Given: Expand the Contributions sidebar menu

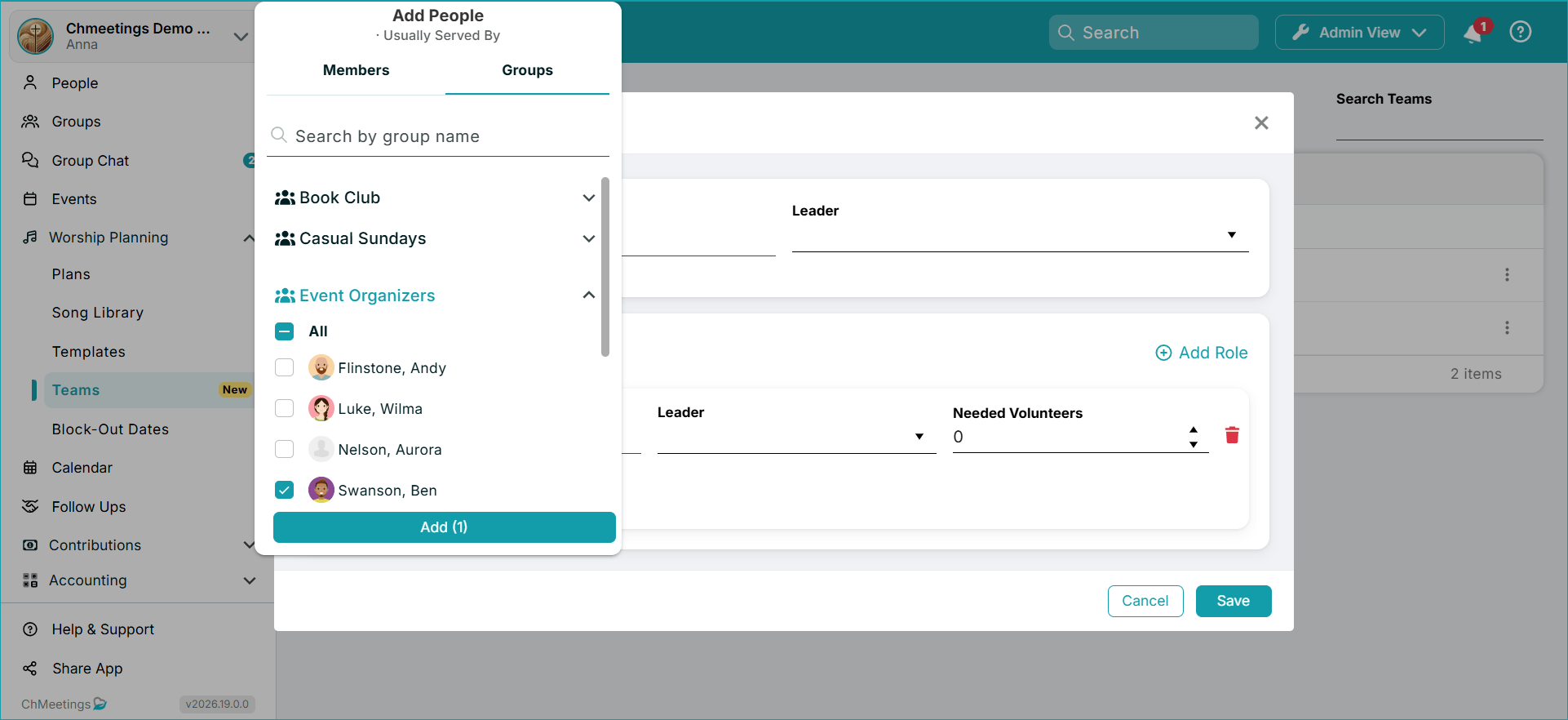Looking at the screenshot, I should pyautogui.click(x=250, y=544).
